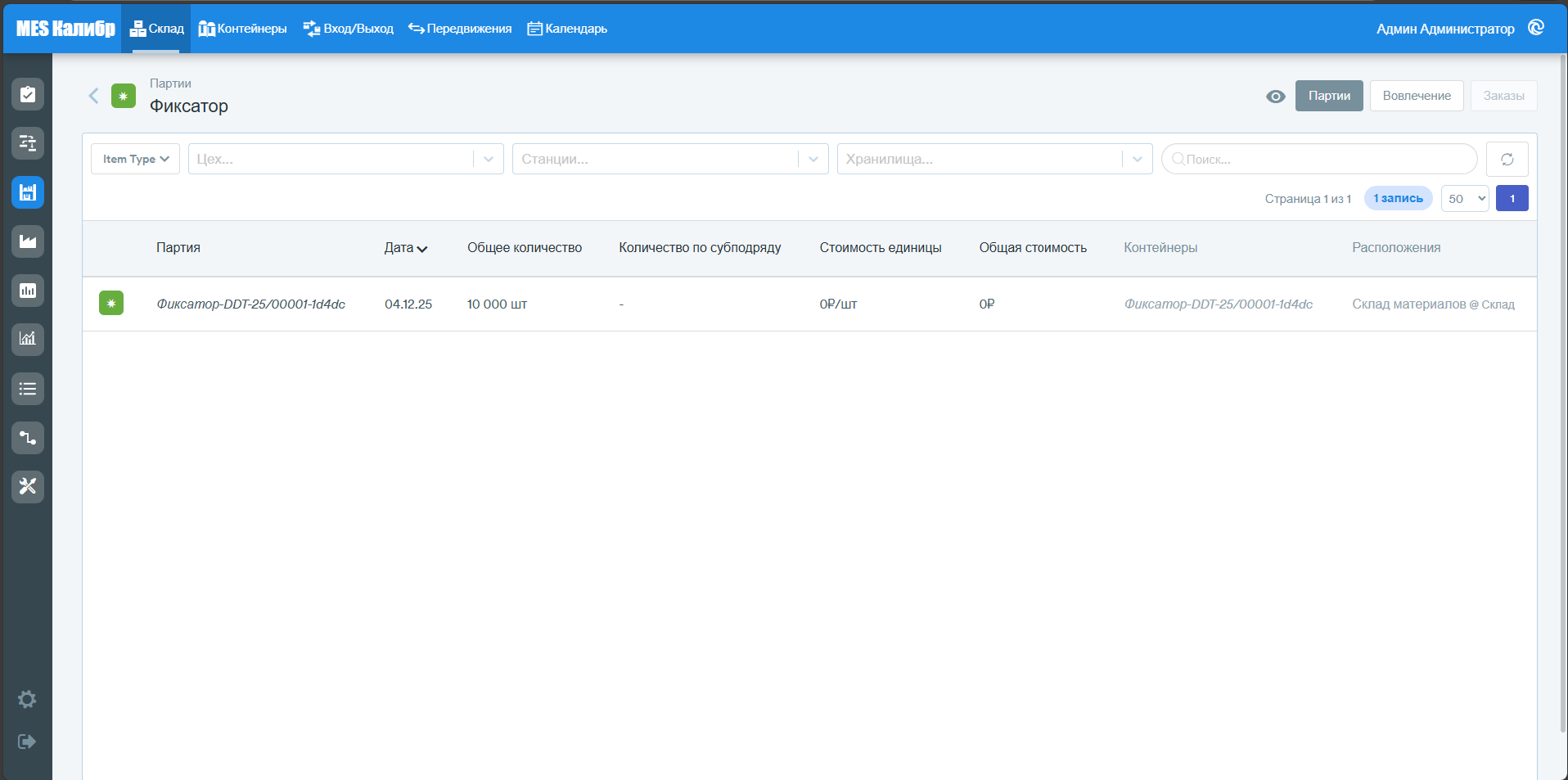Open the factory production sidebar icon

[x=28, y=241]
